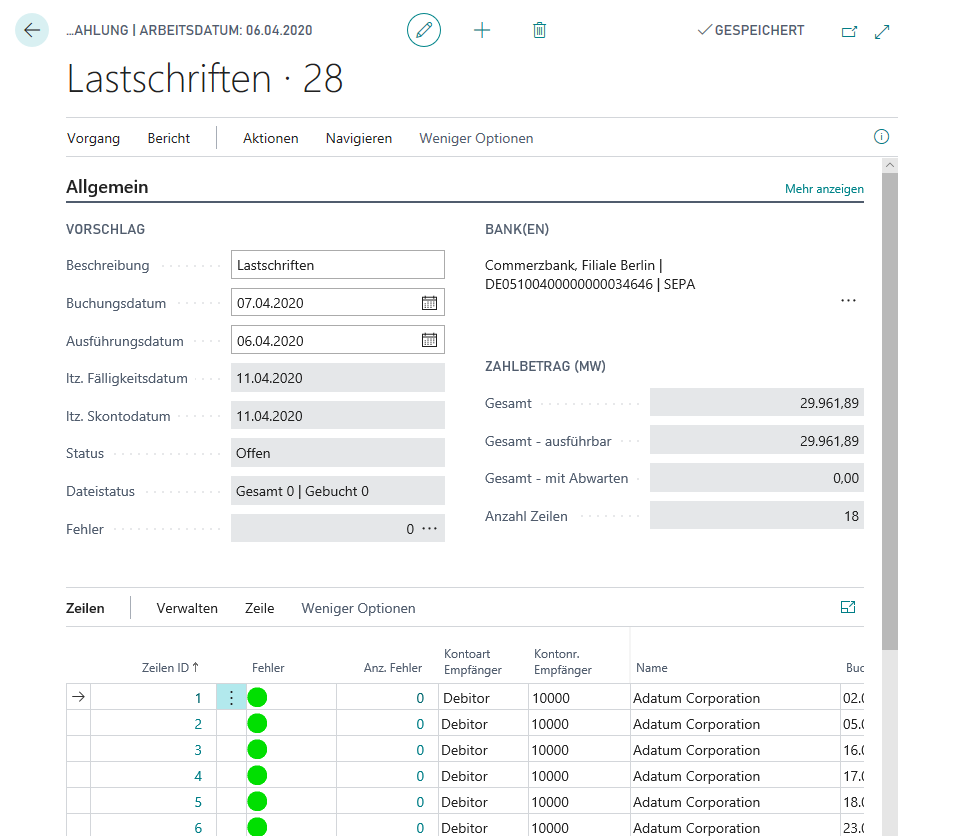The image size is (960, 836).
Task: Open the Vorgang menu
Action: (93, 138)
